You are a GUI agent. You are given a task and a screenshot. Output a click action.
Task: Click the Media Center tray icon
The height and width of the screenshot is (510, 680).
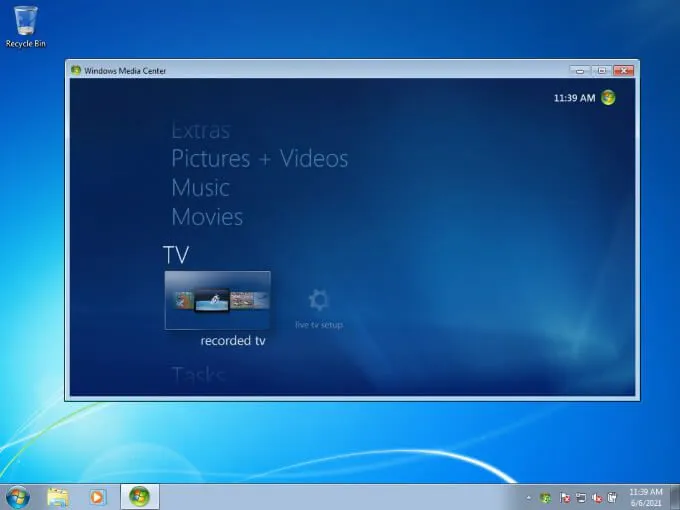(x=546, y=498)
